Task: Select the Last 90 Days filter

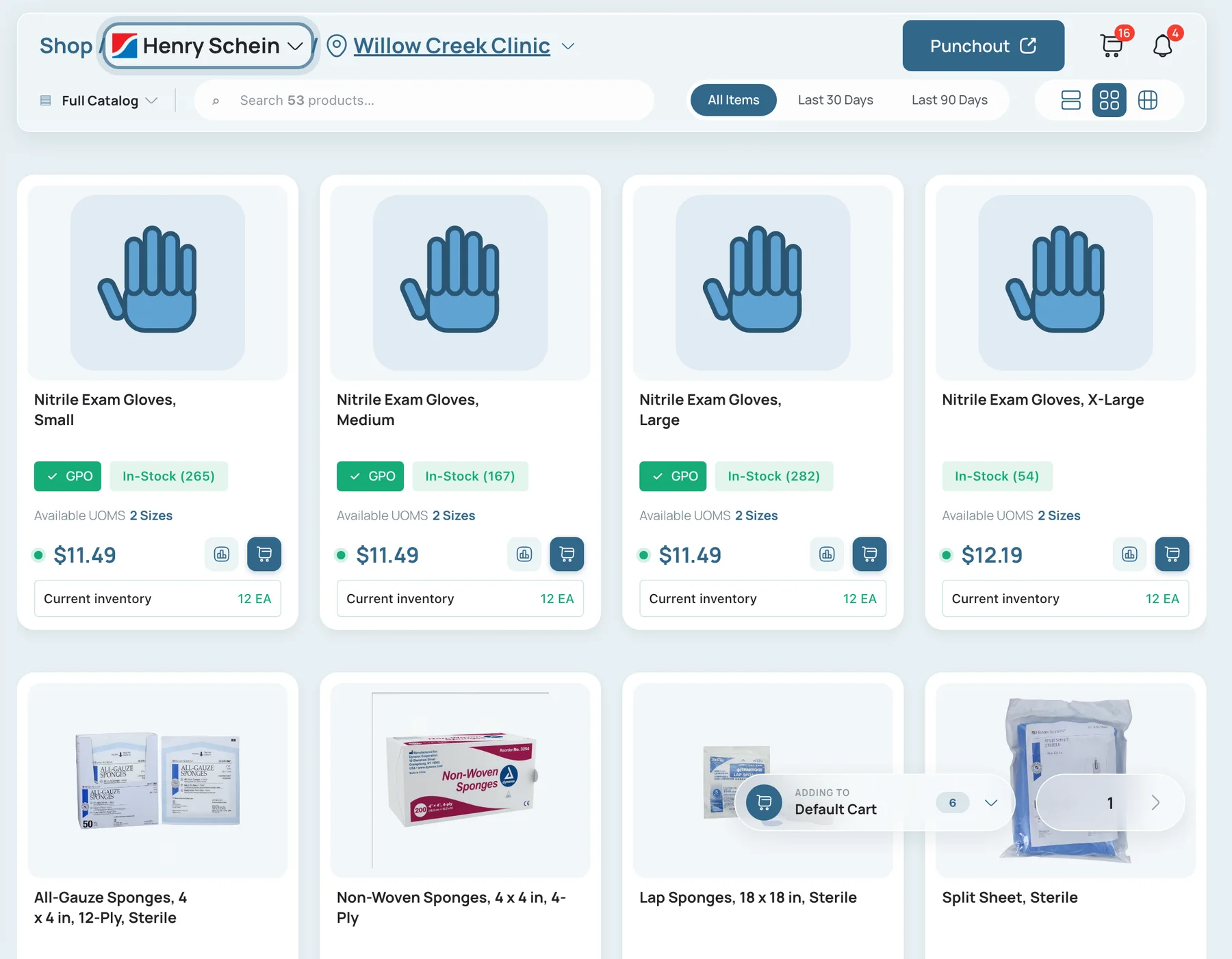Action: tap(949, 100)
